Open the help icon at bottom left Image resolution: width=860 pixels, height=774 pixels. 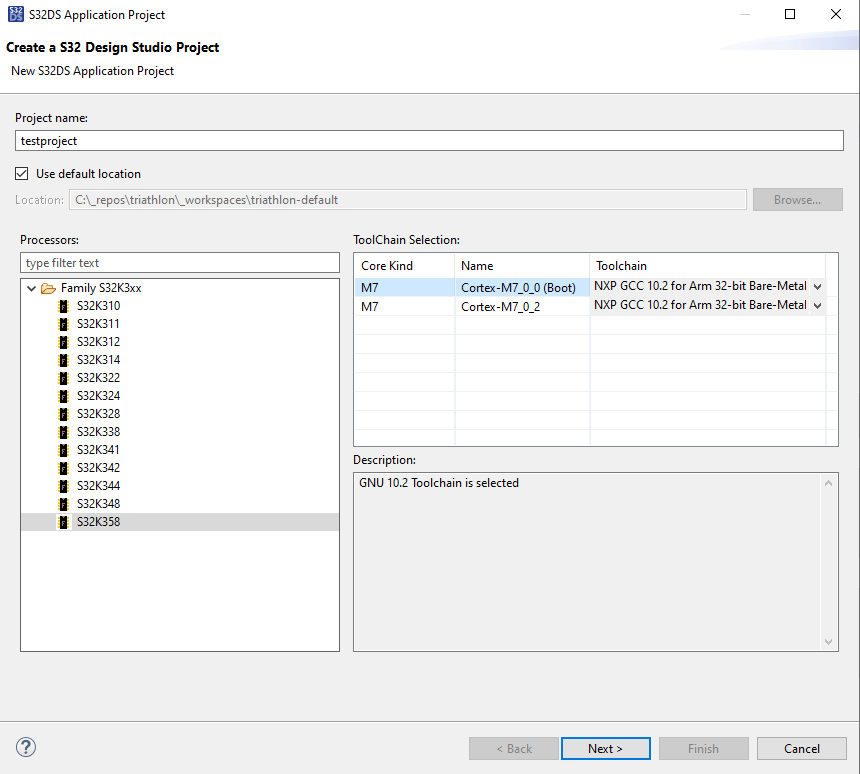tap(25, 747)
